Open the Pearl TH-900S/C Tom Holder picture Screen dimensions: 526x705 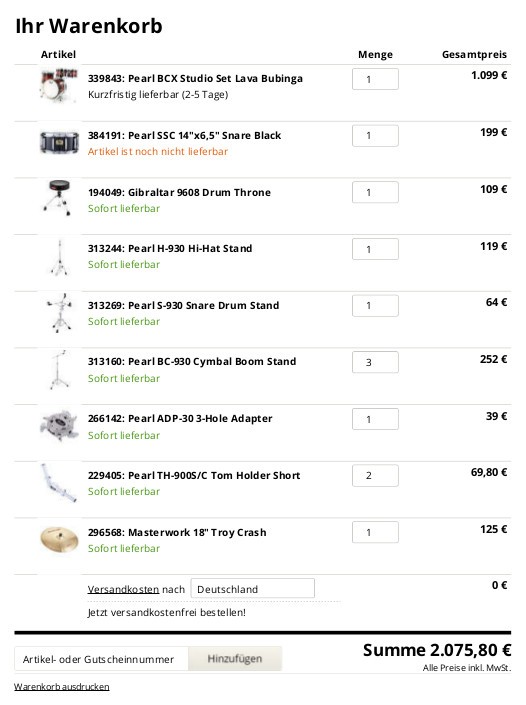pyautogui.click(x=59, y=483)
